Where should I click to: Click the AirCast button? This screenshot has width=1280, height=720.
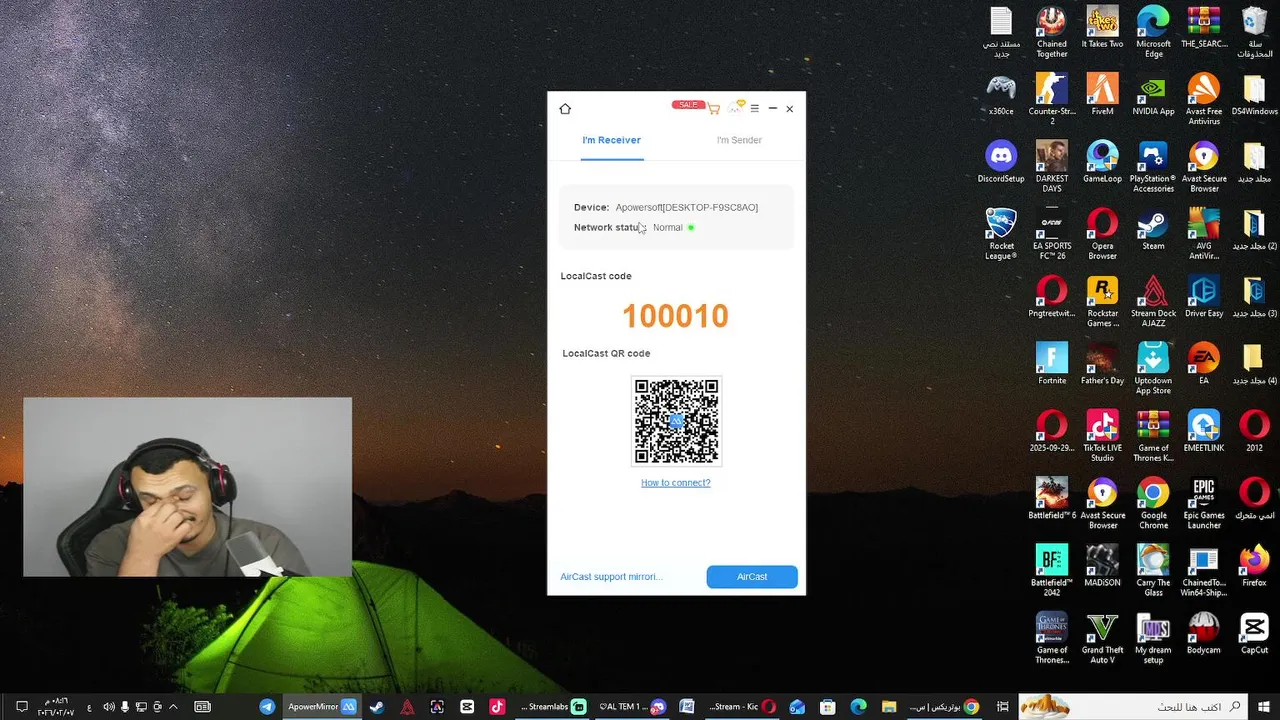(x=752, y=577)
